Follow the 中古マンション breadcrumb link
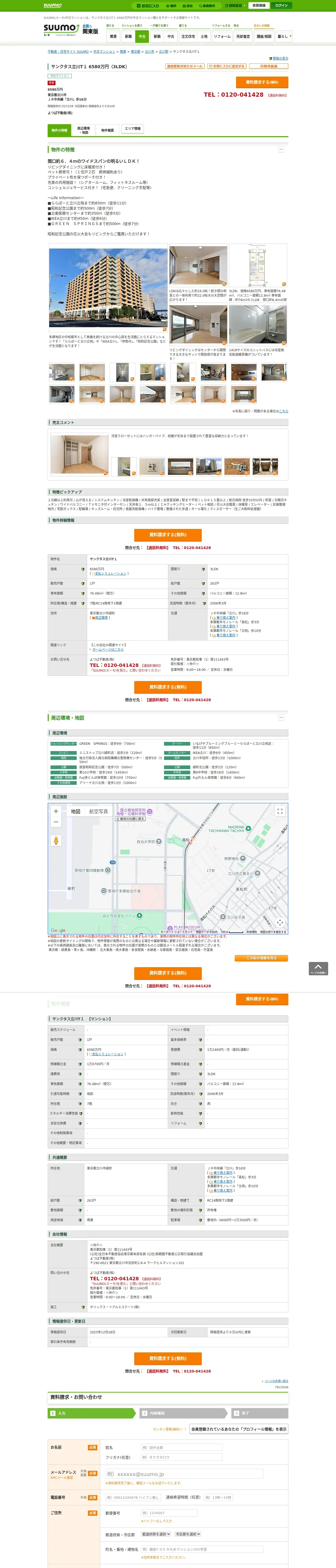 click(x=104, y=52)
